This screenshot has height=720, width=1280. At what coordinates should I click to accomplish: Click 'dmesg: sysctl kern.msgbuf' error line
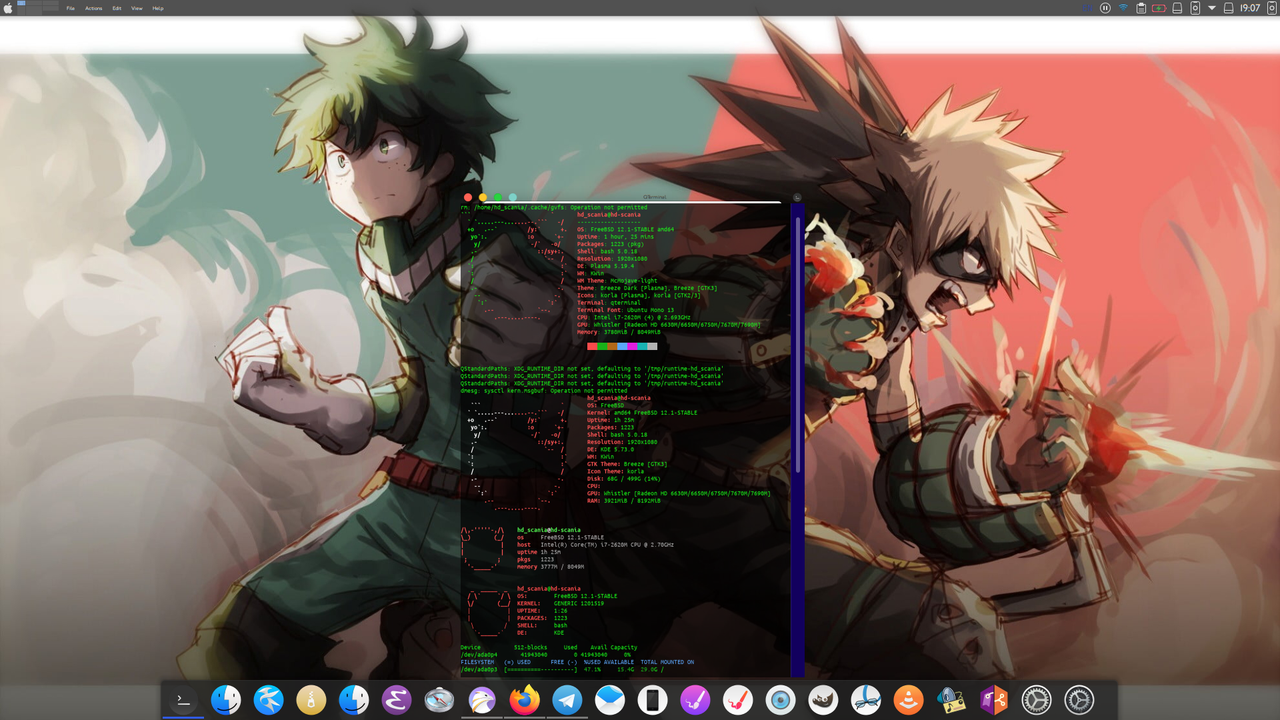tap(544, 390)
